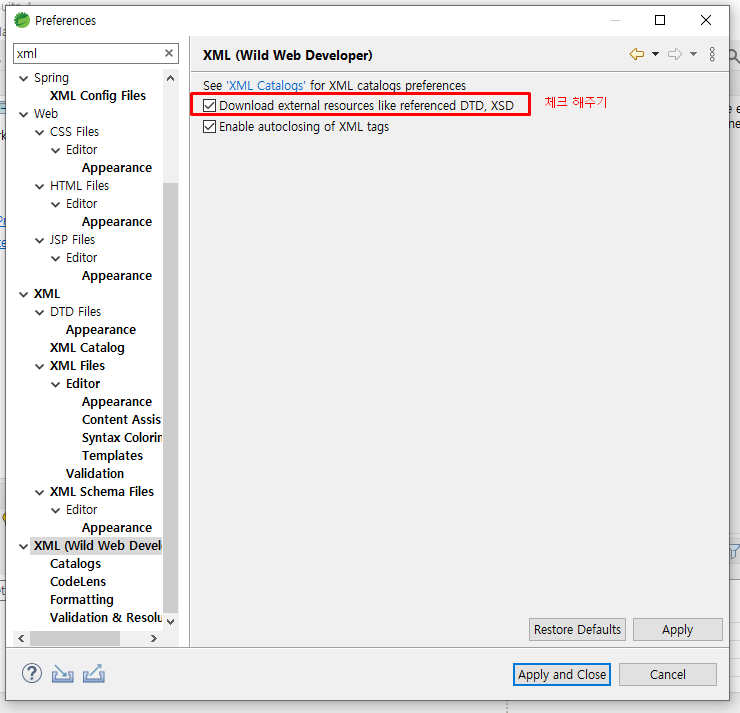The height and width of the screenshot is (713, 740).
Task: Select Appearance under XML Files Editor
Action: 117,402
